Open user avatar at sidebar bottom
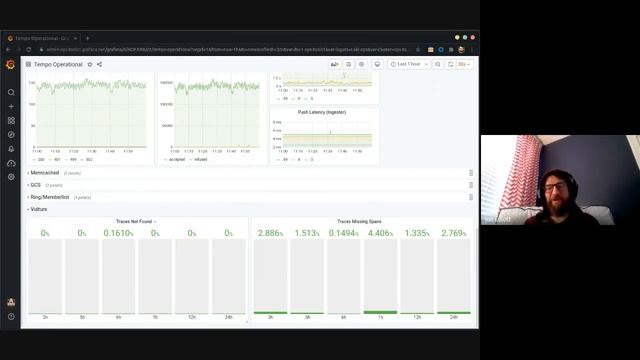Screen dimensions: 640x360 click(11, 302)
